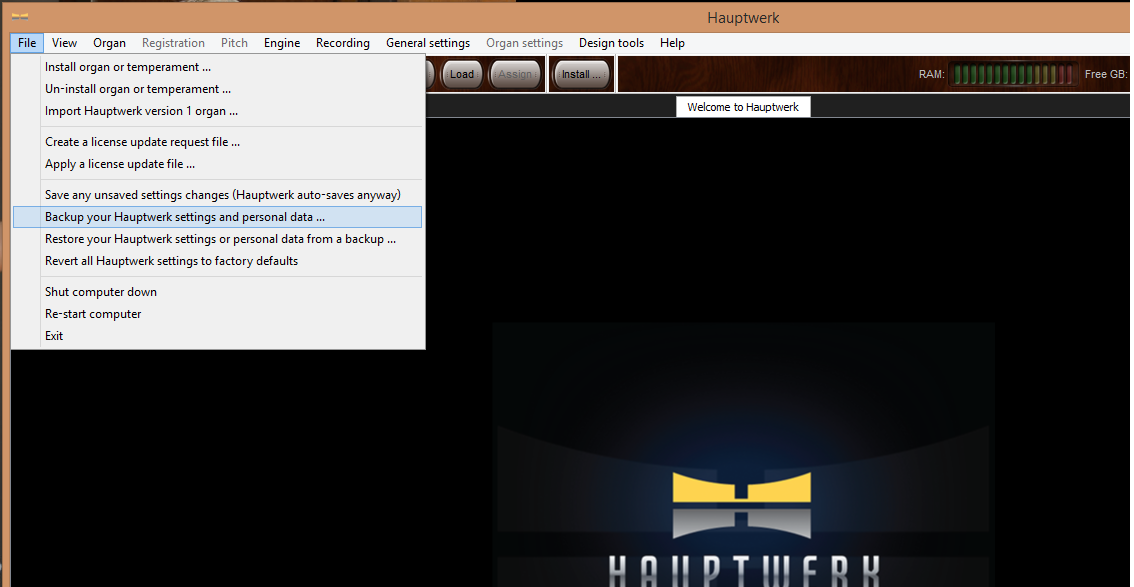Open the General settings menu
The height and width of the screenshot is (587, 1134).
427,43
